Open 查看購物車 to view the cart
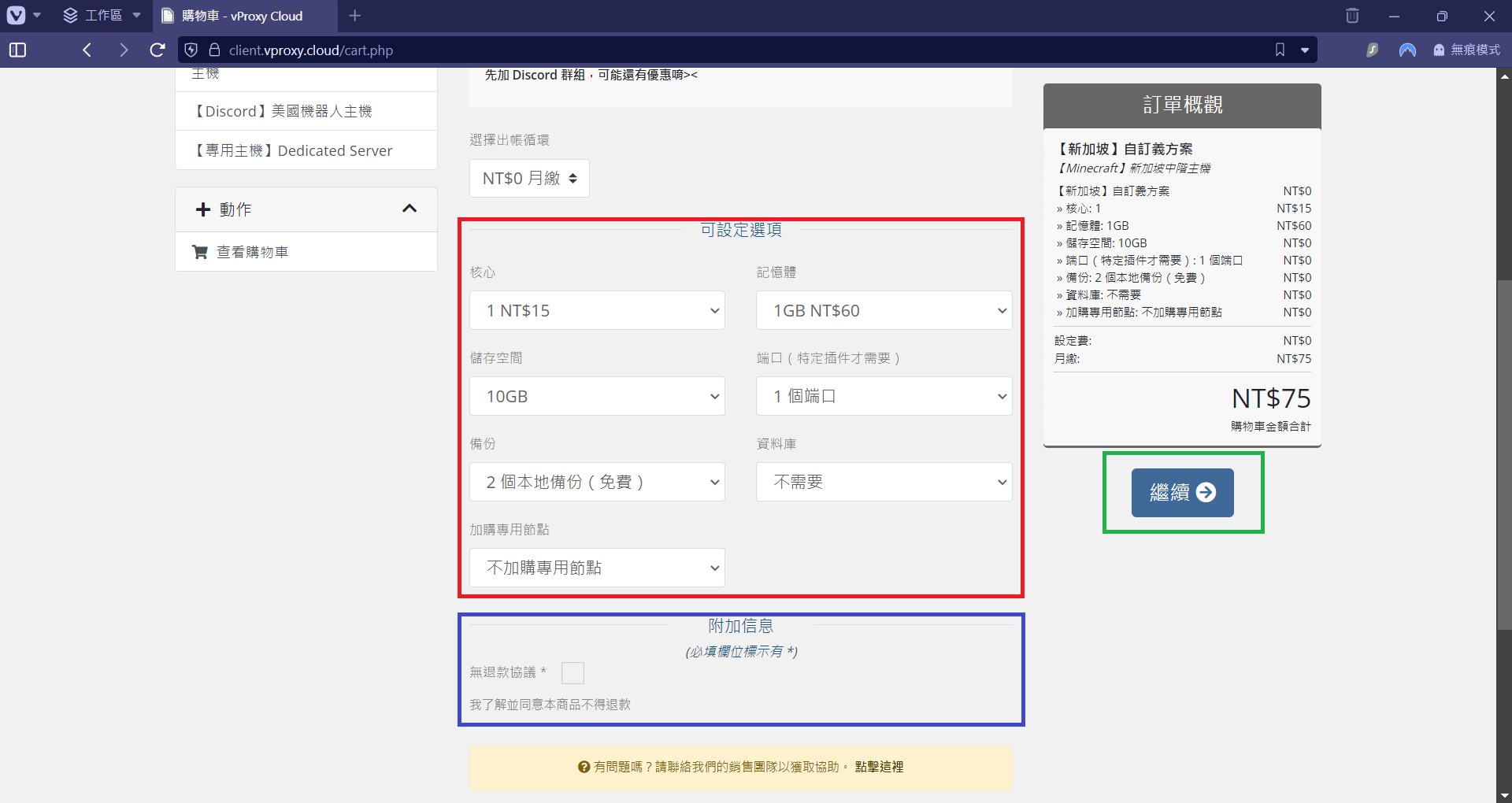The image size is (1512, 803). [x=252, y=252]
